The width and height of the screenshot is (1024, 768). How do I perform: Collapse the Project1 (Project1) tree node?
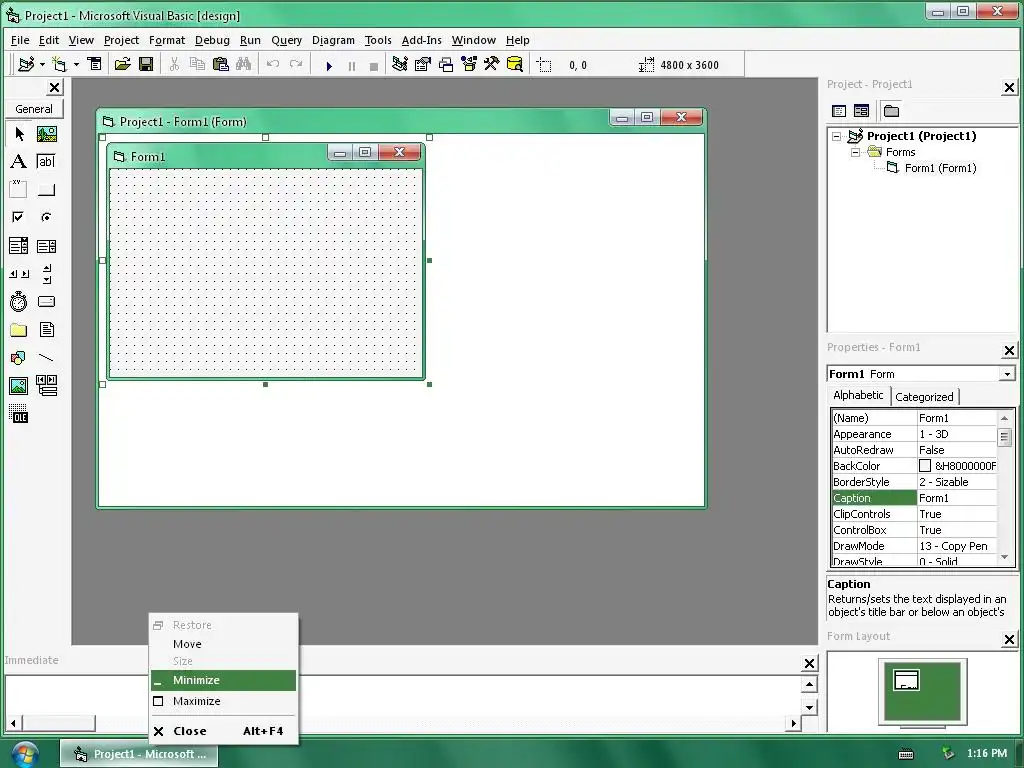coord(837,136)
